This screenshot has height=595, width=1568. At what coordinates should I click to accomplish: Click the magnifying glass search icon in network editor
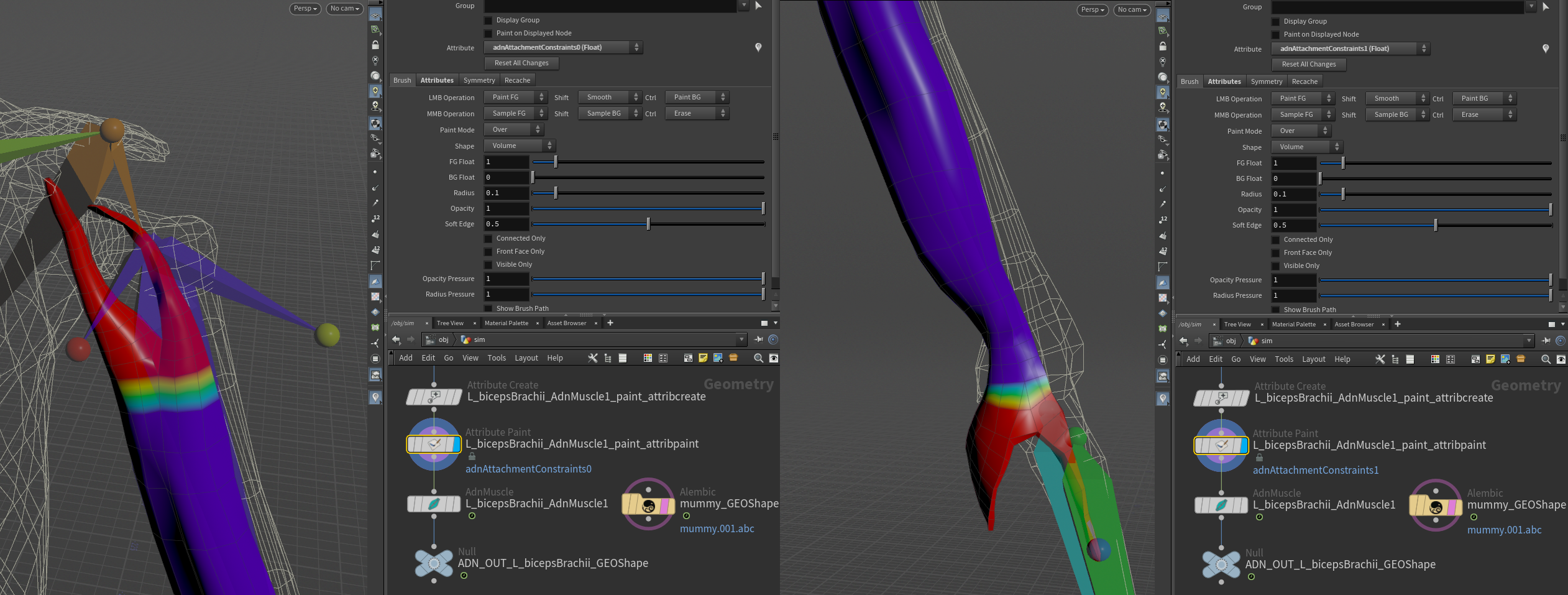tap(758, 358)
